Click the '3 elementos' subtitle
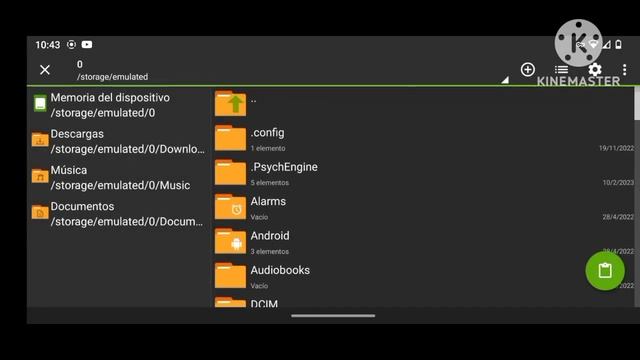This screenshot has width=640, height=360. pyautogui.click(x=269, y=251)
